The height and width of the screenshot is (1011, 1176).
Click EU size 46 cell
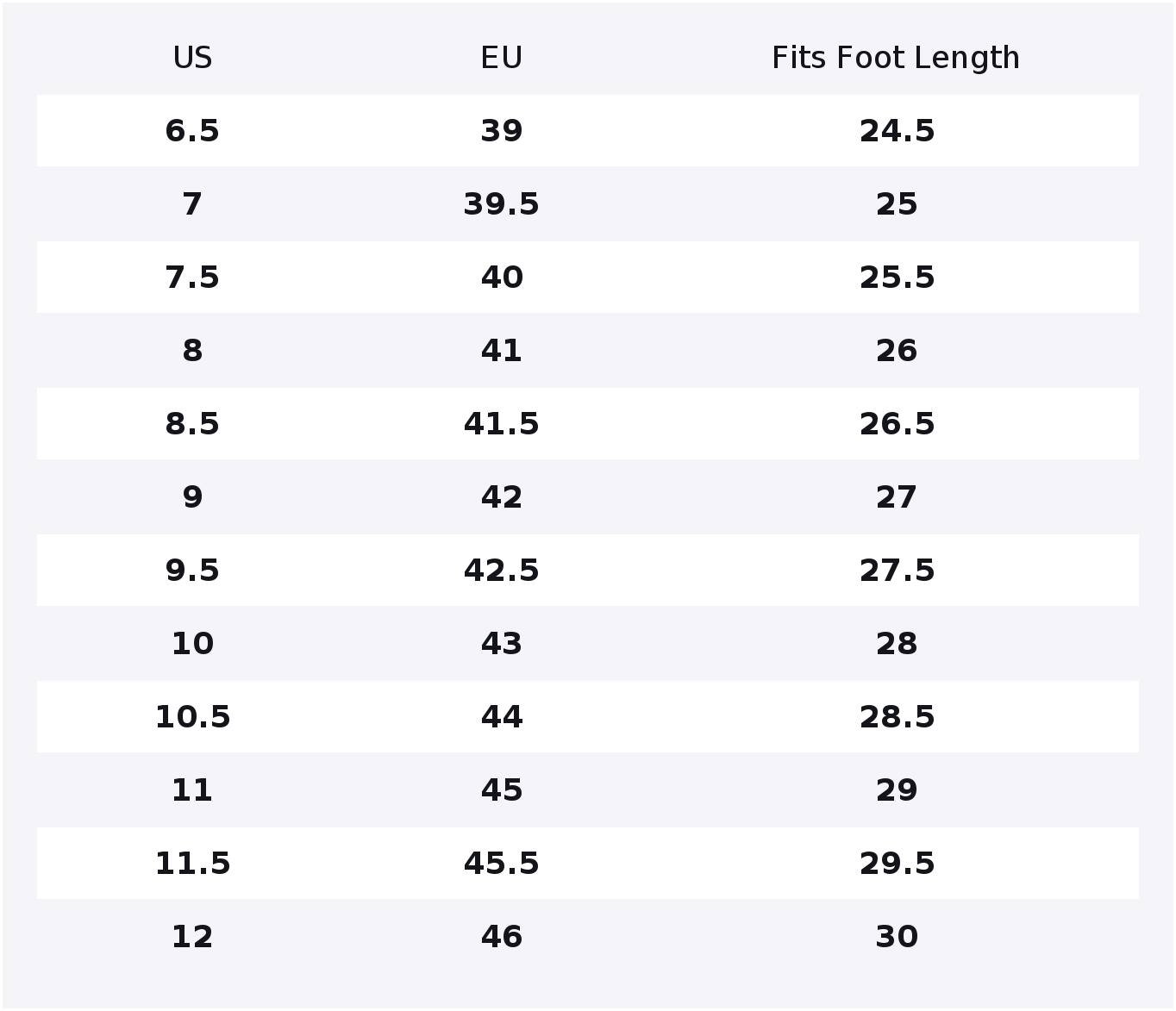[x=501, y=937]
